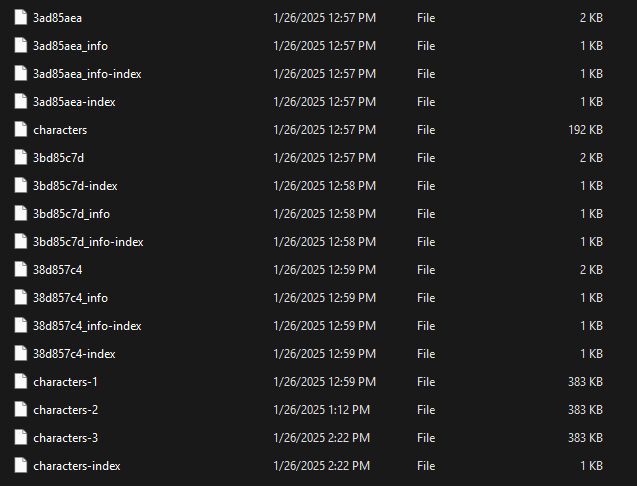
Task: Select the file icon for 3ad85aea
Action: pyautogui.click(x=21, y=17)
